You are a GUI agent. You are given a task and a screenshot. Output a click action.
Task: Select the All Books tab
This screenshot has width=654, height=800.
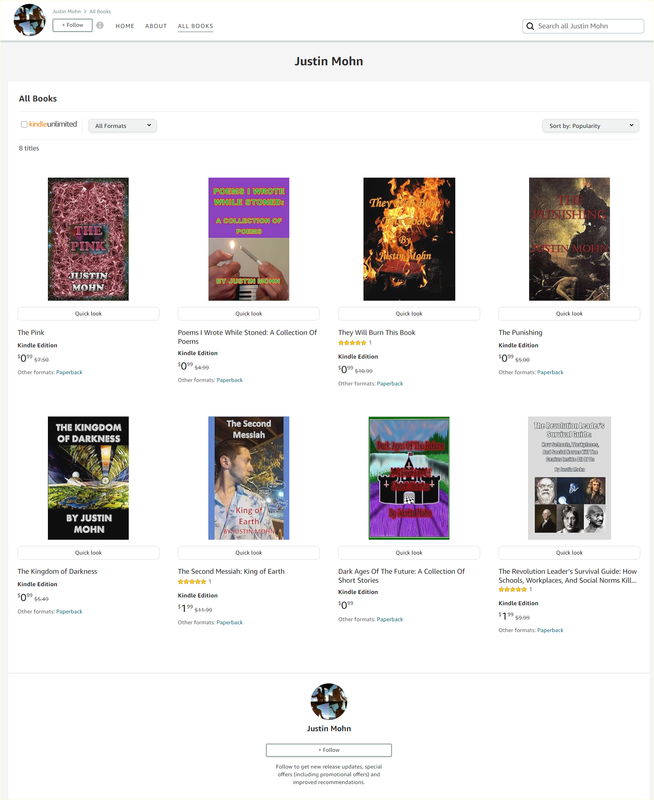point(195,26)
